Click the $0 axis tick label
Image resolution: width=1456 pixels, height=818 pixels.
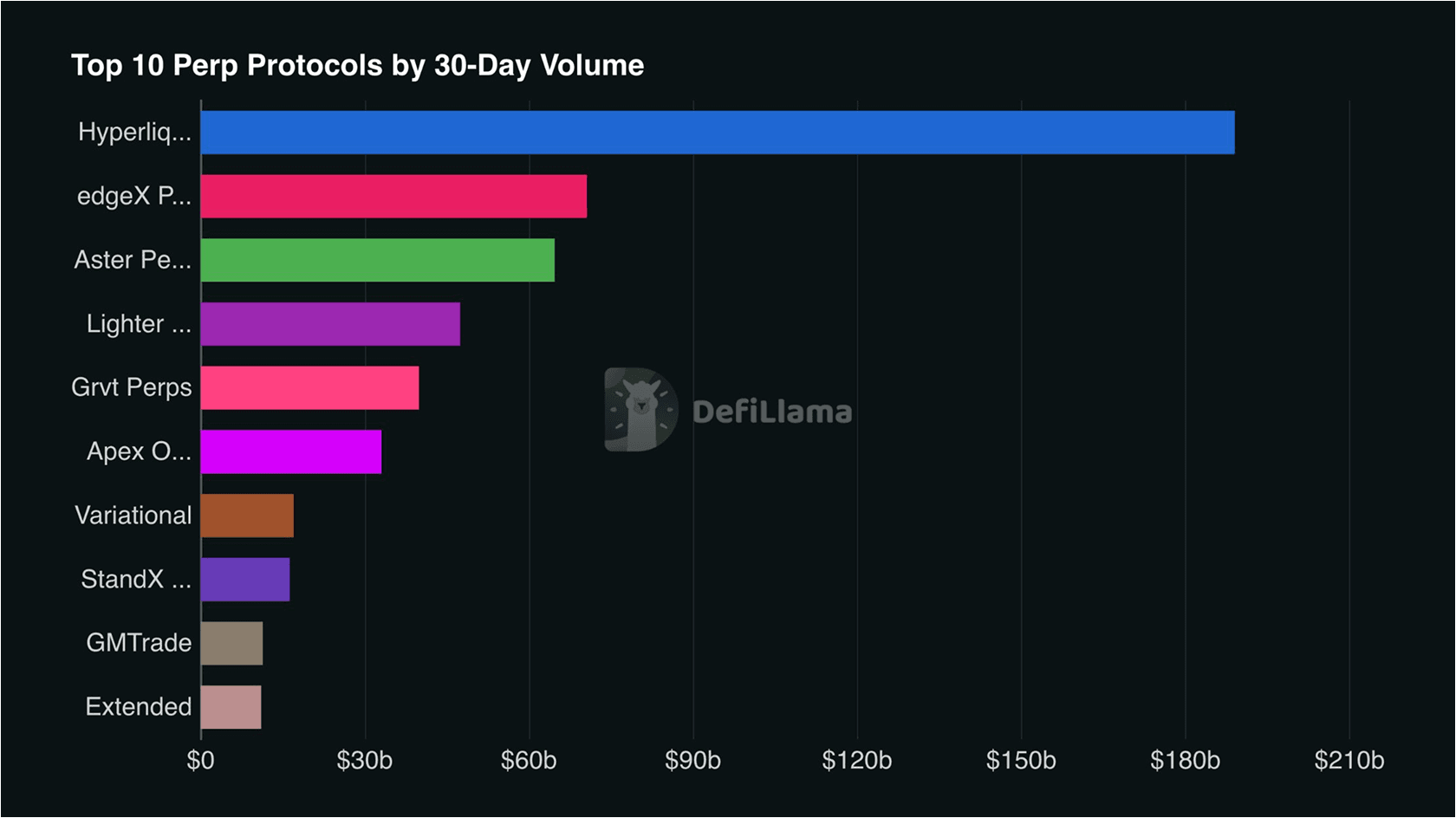[200, 761]
